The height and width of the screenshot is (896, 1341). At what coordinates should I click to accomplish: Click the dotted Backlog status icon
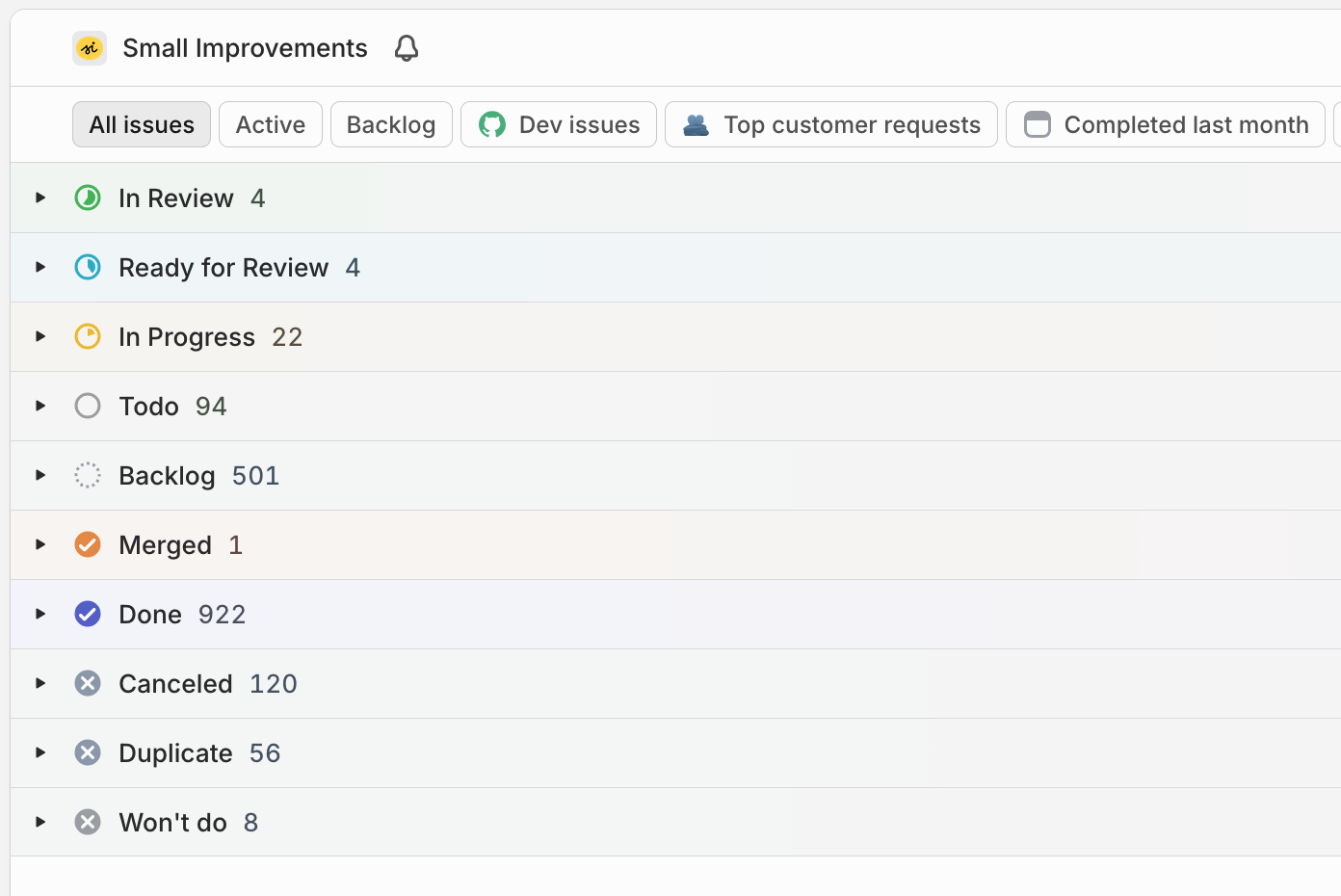point(88,476)
